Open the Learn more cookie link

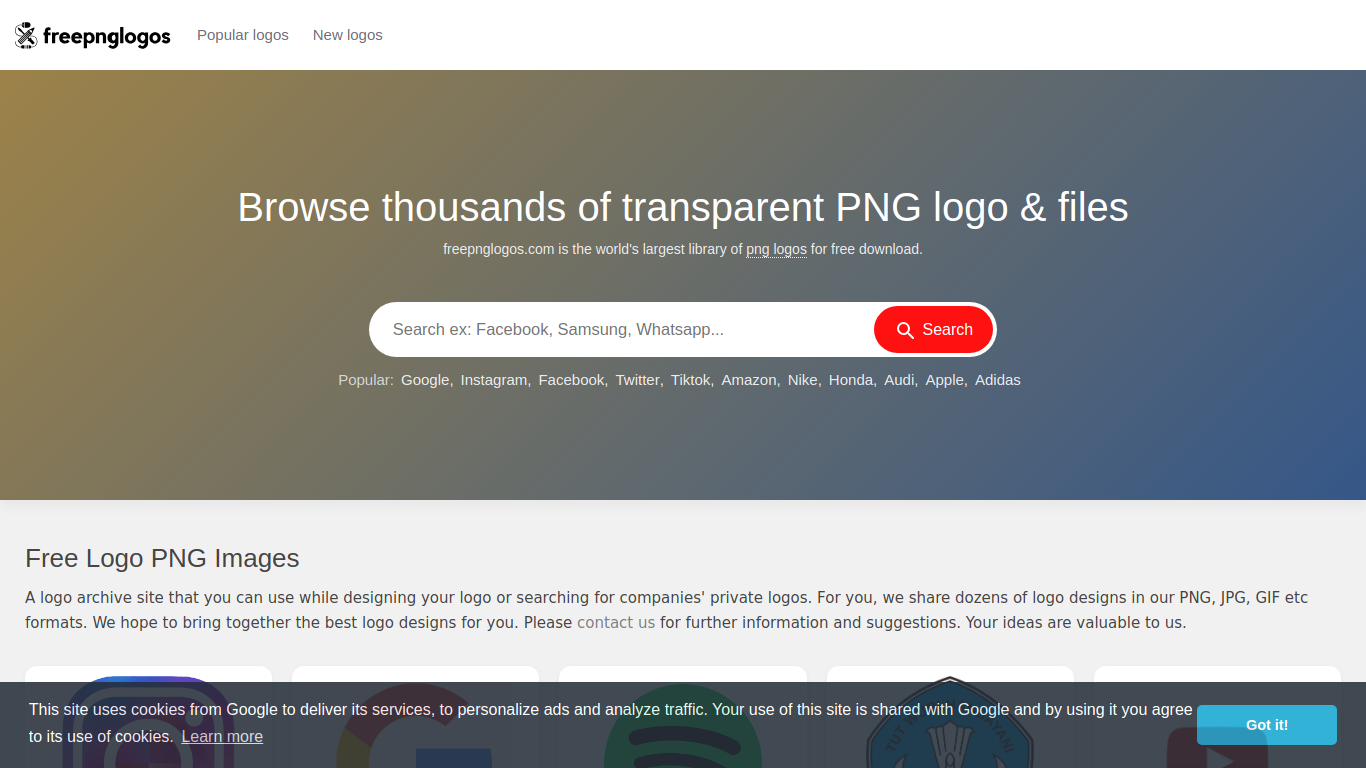click(222, 737)
